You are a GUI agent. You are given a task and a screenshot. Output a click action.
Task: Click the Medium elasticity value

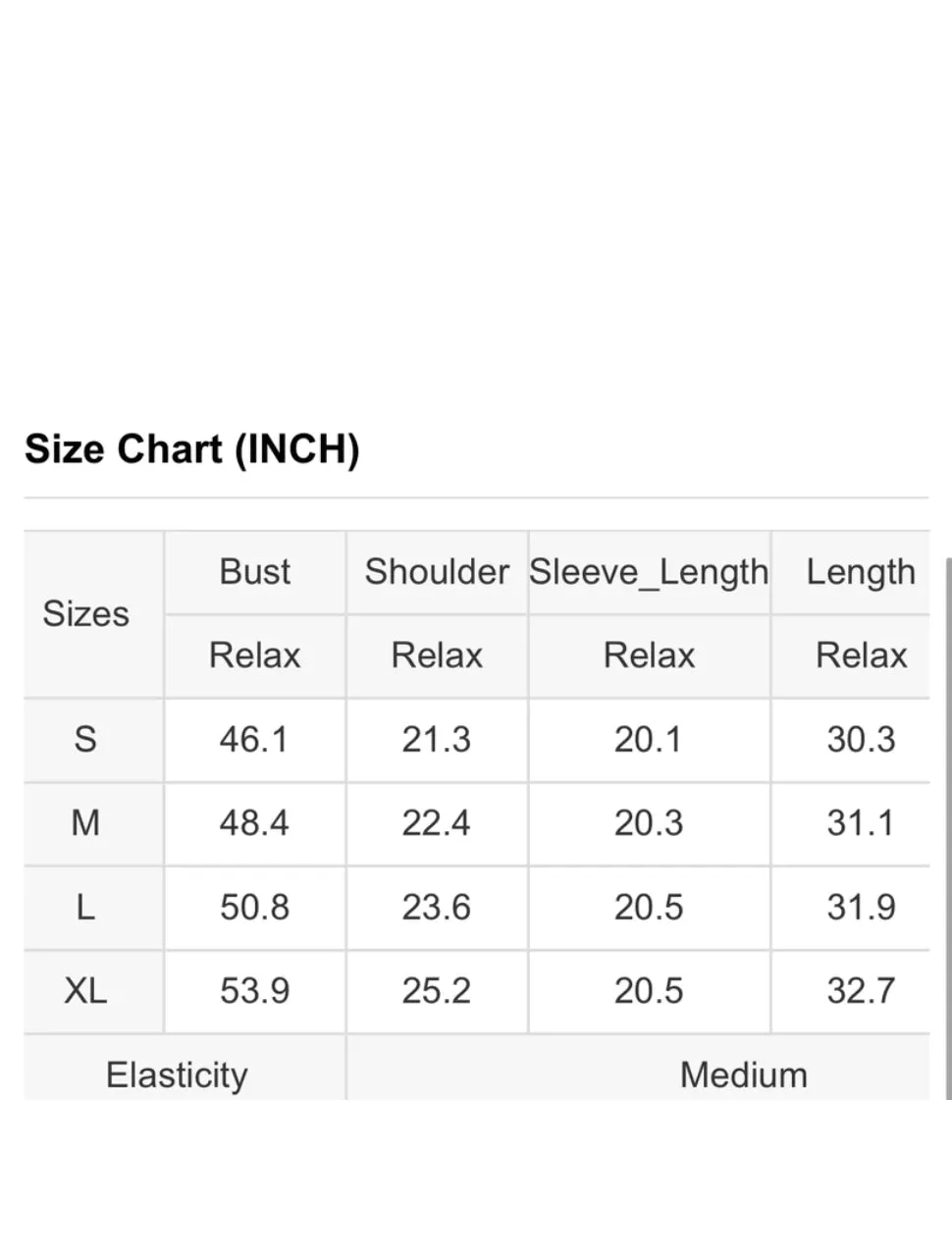(x=744, y=1075)
